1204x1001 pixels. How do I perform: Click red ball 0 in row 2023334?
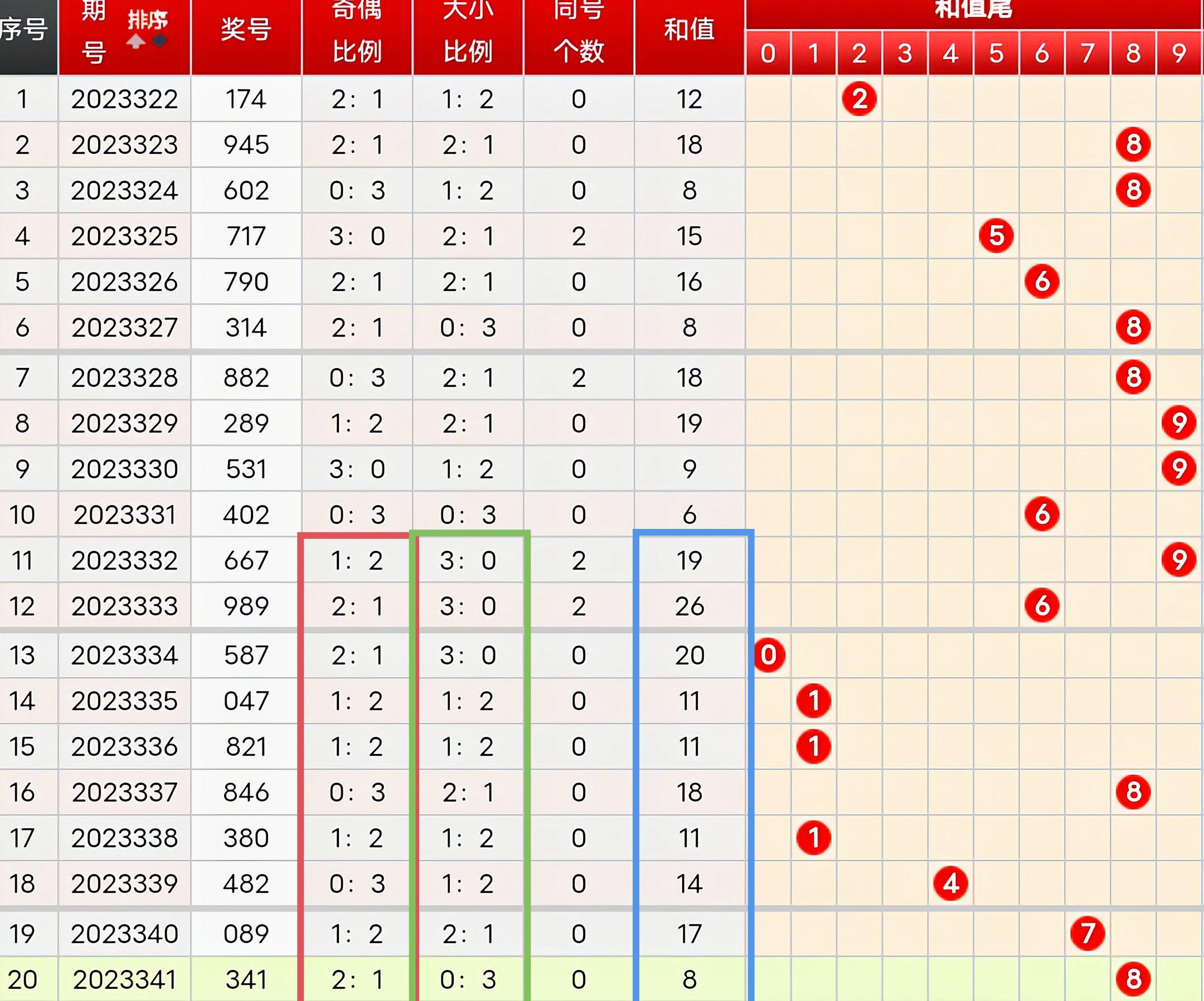(x=768, y=655)
